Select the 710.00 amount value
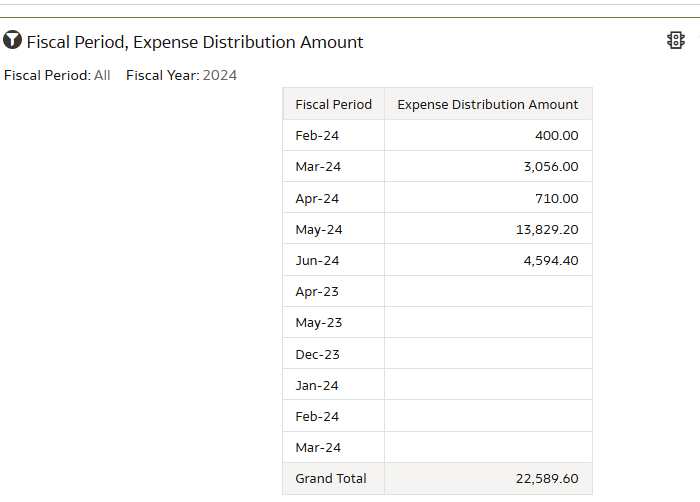This screenshot has height=502, width=700. coord(557,198)
